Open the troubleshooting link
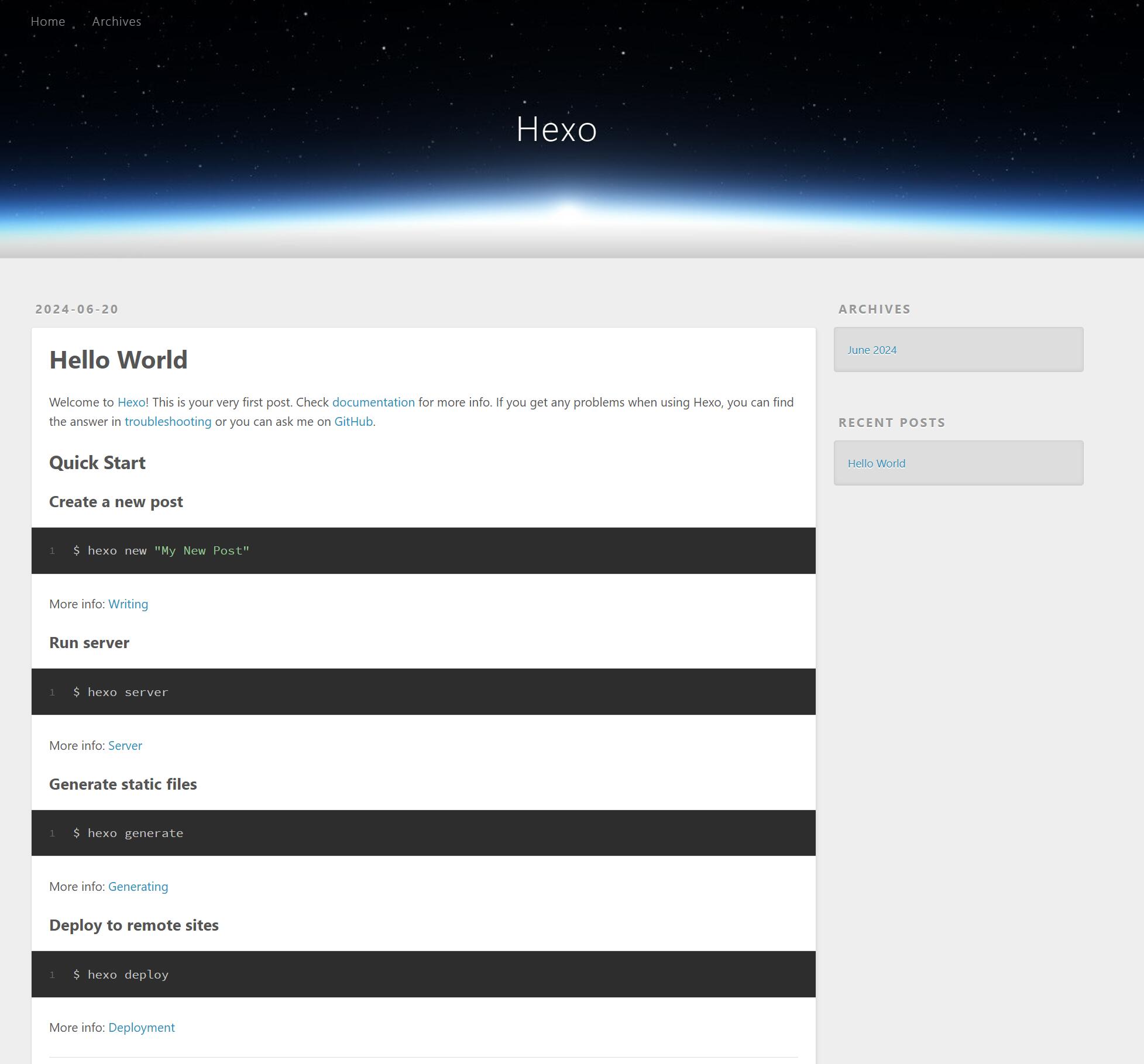The width and height of the screenshot is (1144, 1064). click(168, 422)
